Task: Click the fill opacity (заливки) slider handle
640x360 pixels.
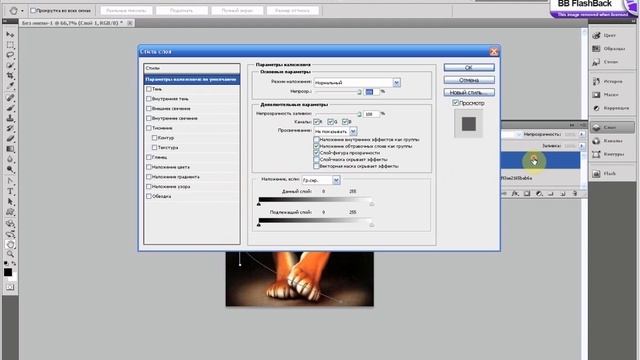Action: (x=359, y=114)
